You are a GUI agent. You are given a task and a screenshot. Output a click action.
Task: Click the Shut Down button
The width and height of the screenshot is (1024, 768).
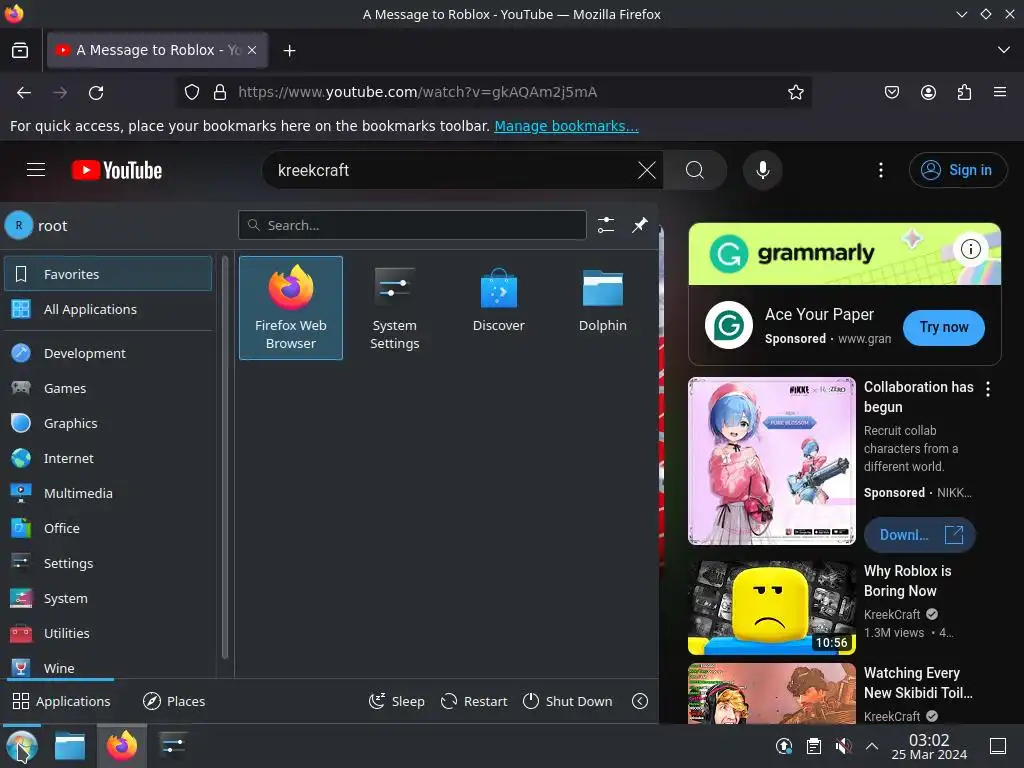point(568,701)
